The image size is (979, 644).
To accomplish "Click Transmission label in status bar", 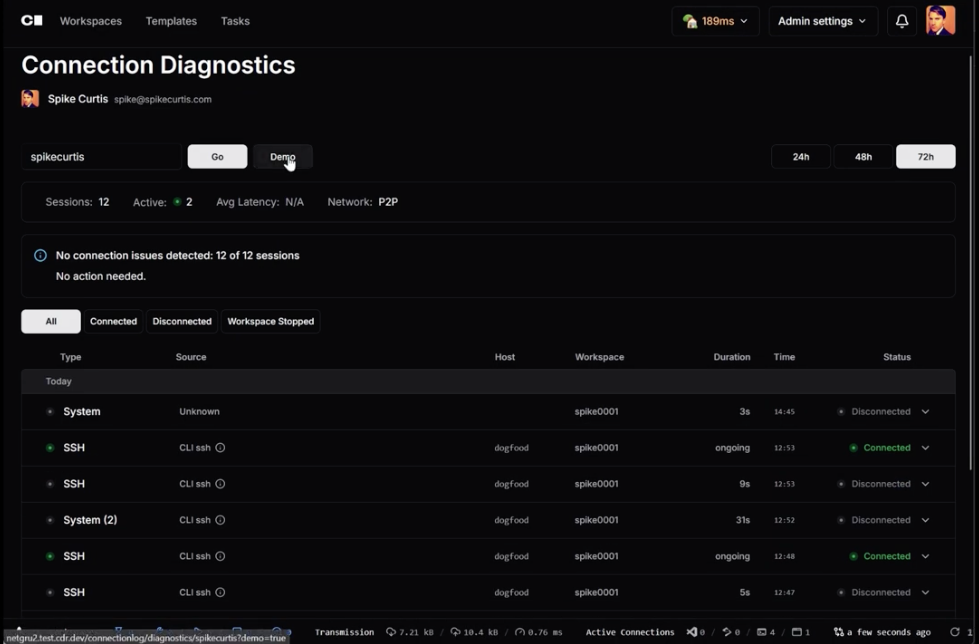I will [x=344, y=632].
